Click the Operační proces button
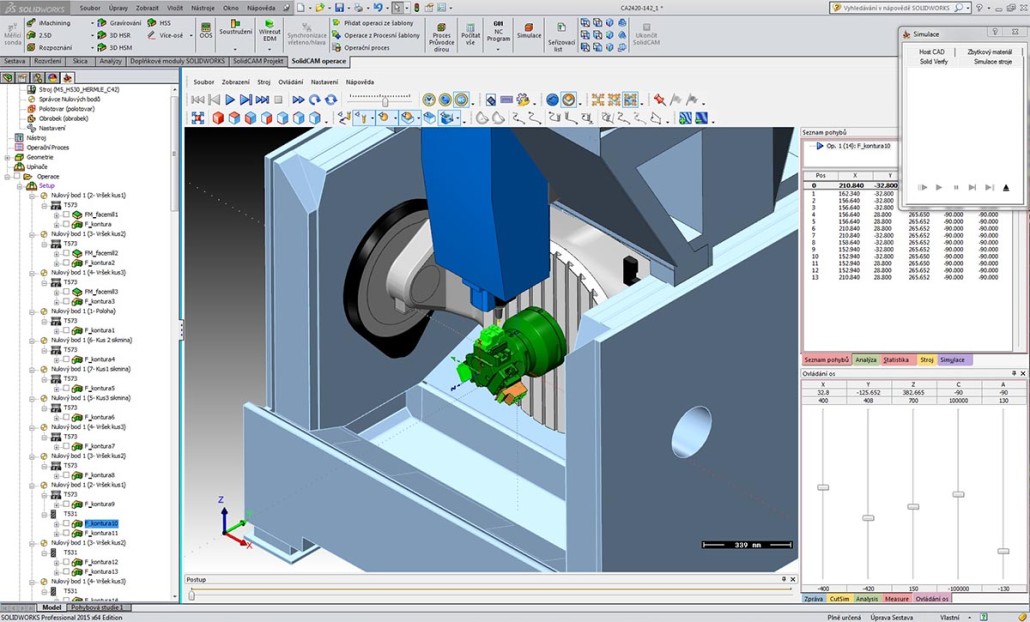This screenshot has height=622, width=1030. pos(361,48)
